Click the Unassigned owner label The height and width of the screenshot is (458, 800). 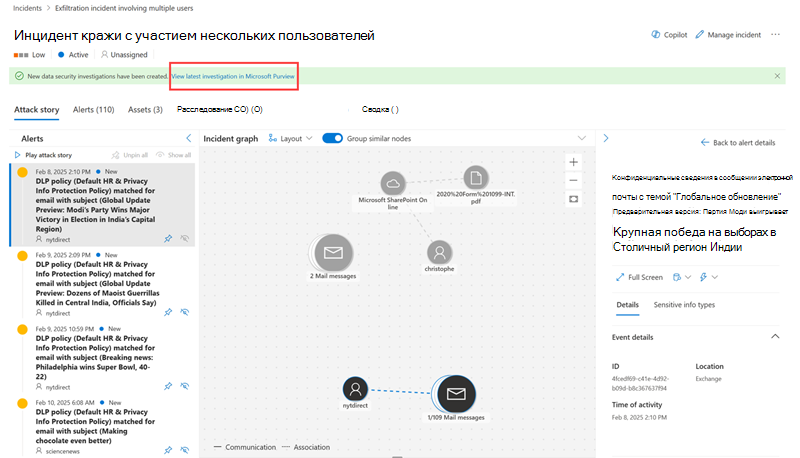click(x=124, y=55)
